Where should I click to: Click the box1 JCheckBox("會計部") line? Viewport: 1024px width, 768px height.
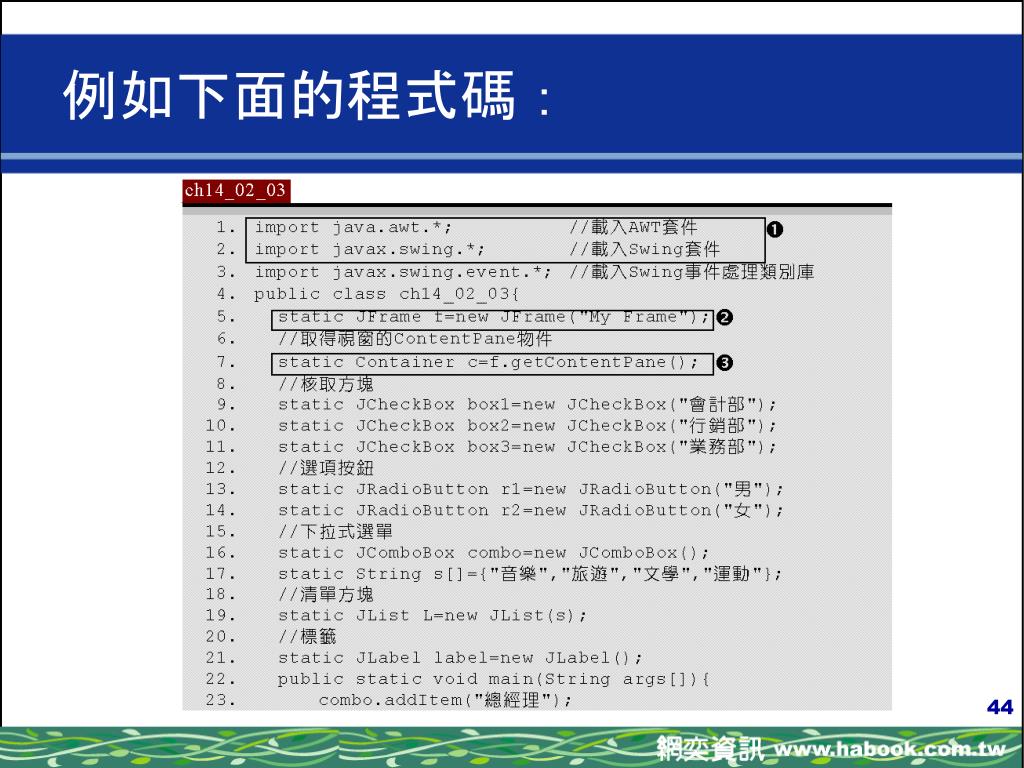526,405
